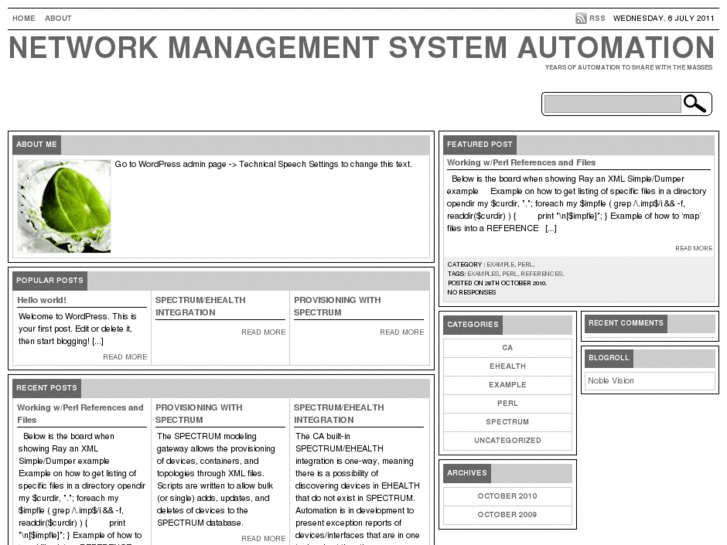Click the Recent Comments widget header

626,323
